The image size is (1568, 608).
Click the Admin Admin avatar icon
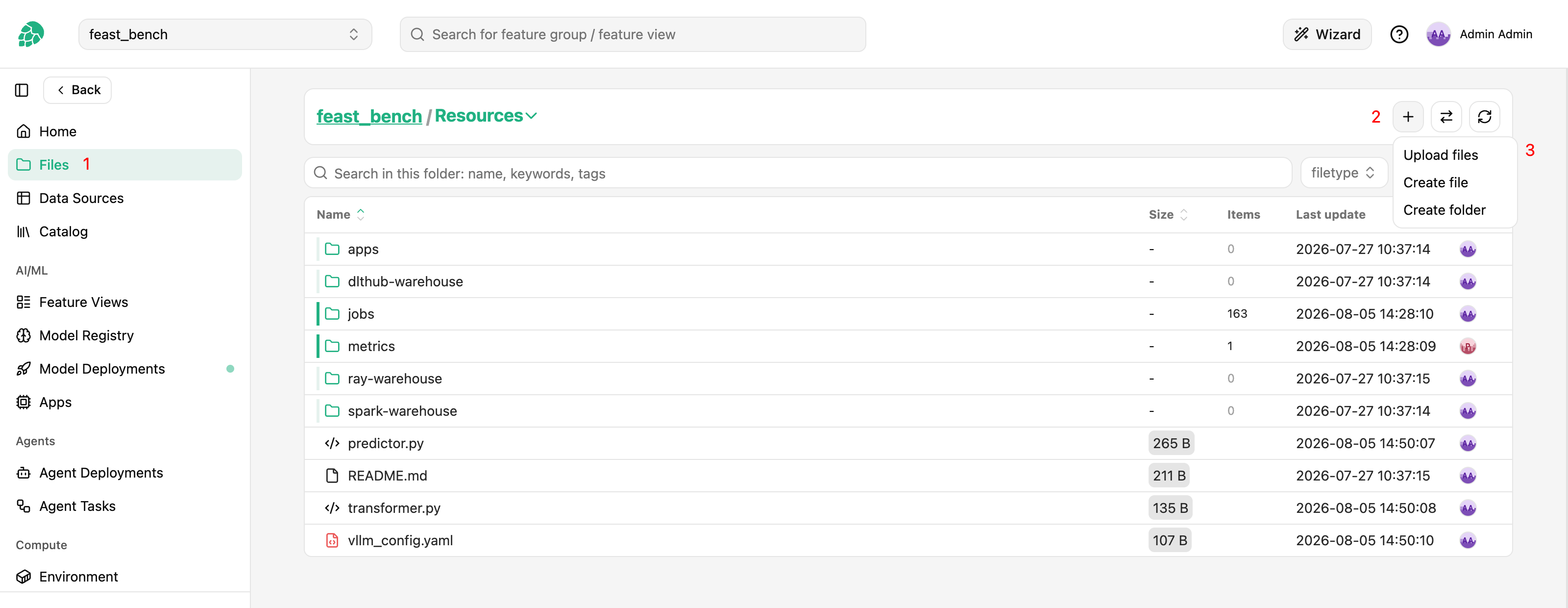tap(1438, 34)
